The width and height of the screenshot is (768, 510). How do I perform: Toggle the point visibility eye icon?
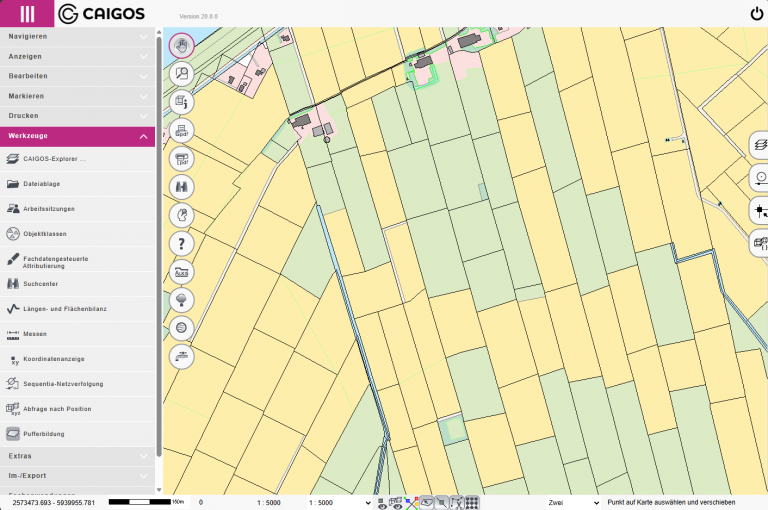pos(382,503)
